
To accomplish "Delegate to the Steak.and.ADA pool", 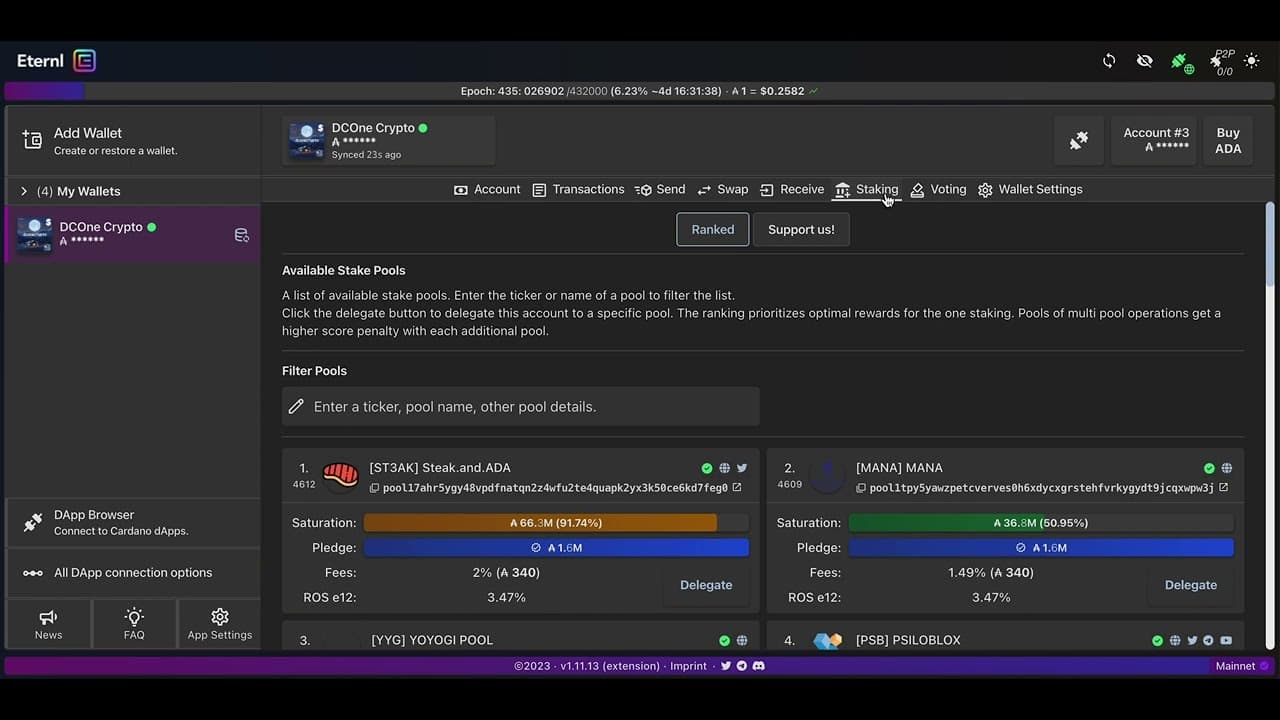I will point(706,585).
